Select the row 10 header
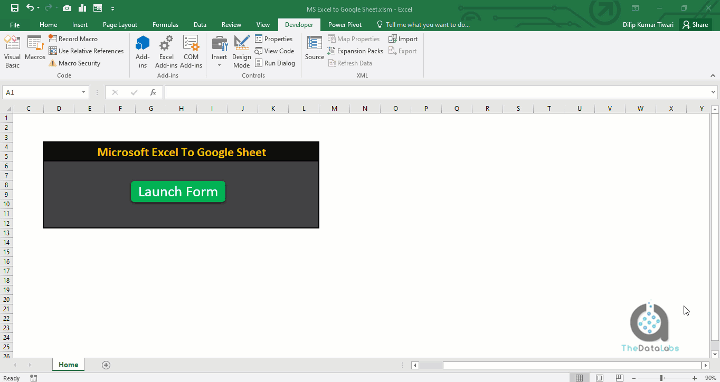The height and width of the screenshot is (382, 720). [x=6, y=204]
